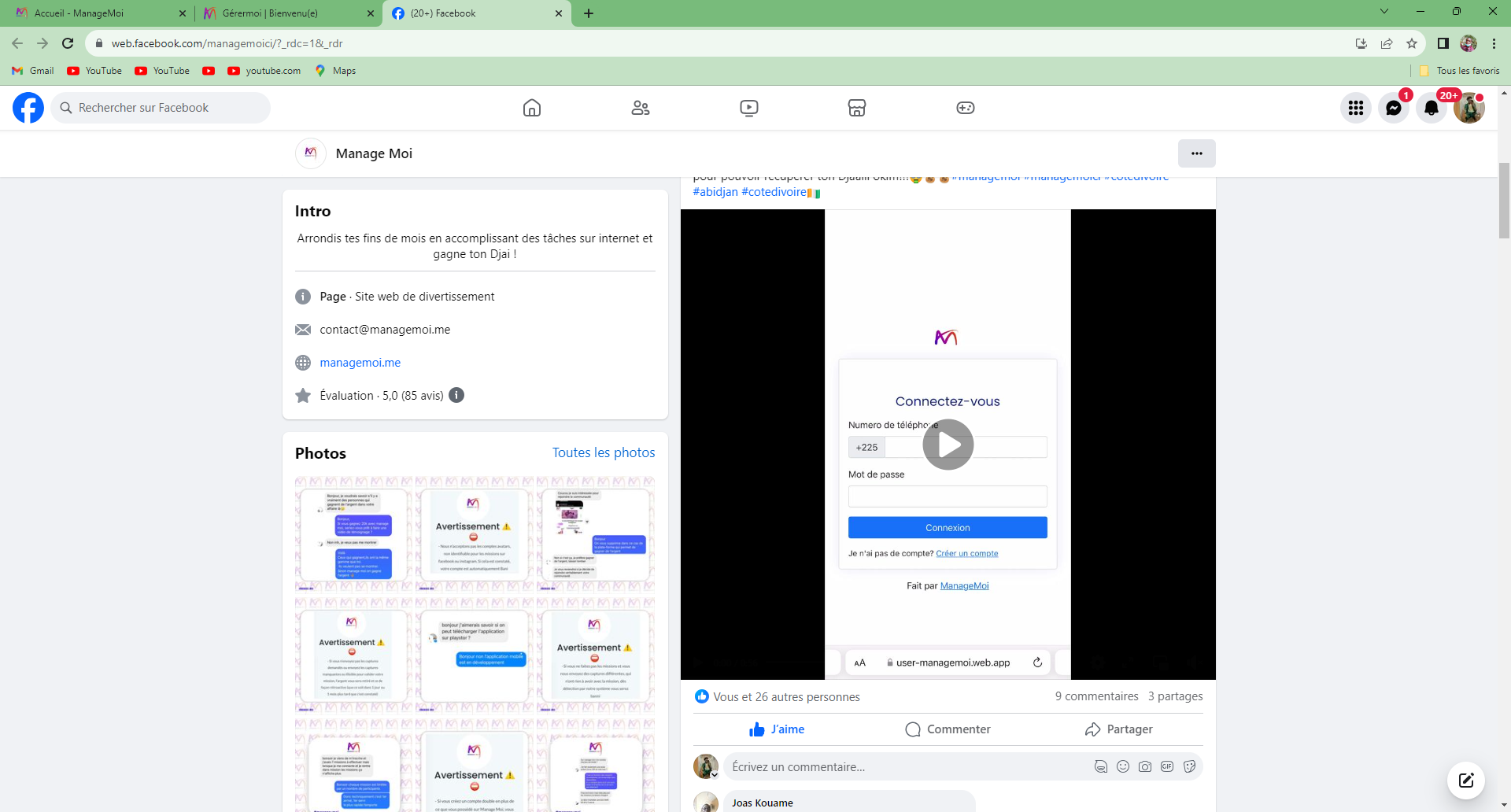Open the Messenger chat icon
This screenshot has height=812, width=1511.
coord(1394,108)
